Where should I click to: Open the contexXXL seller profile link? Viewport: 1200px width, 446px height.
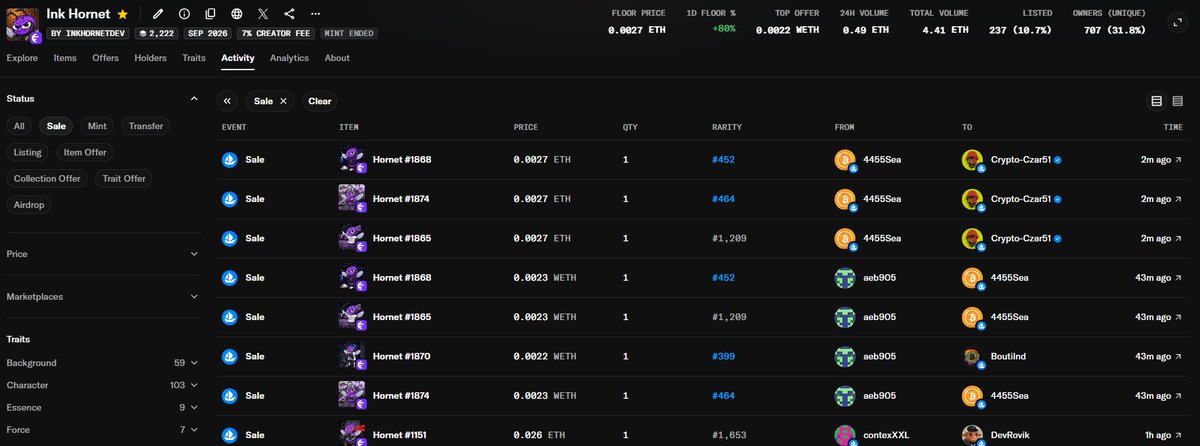point(885,435)
